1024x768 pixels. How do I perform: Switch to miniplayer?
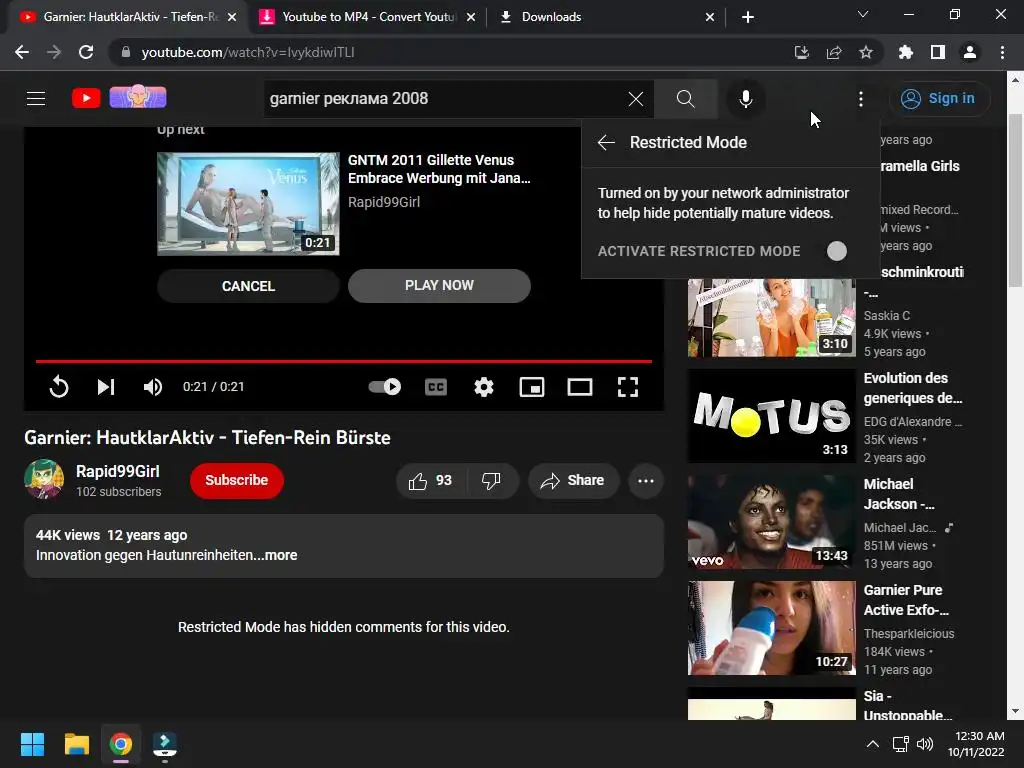532,387
